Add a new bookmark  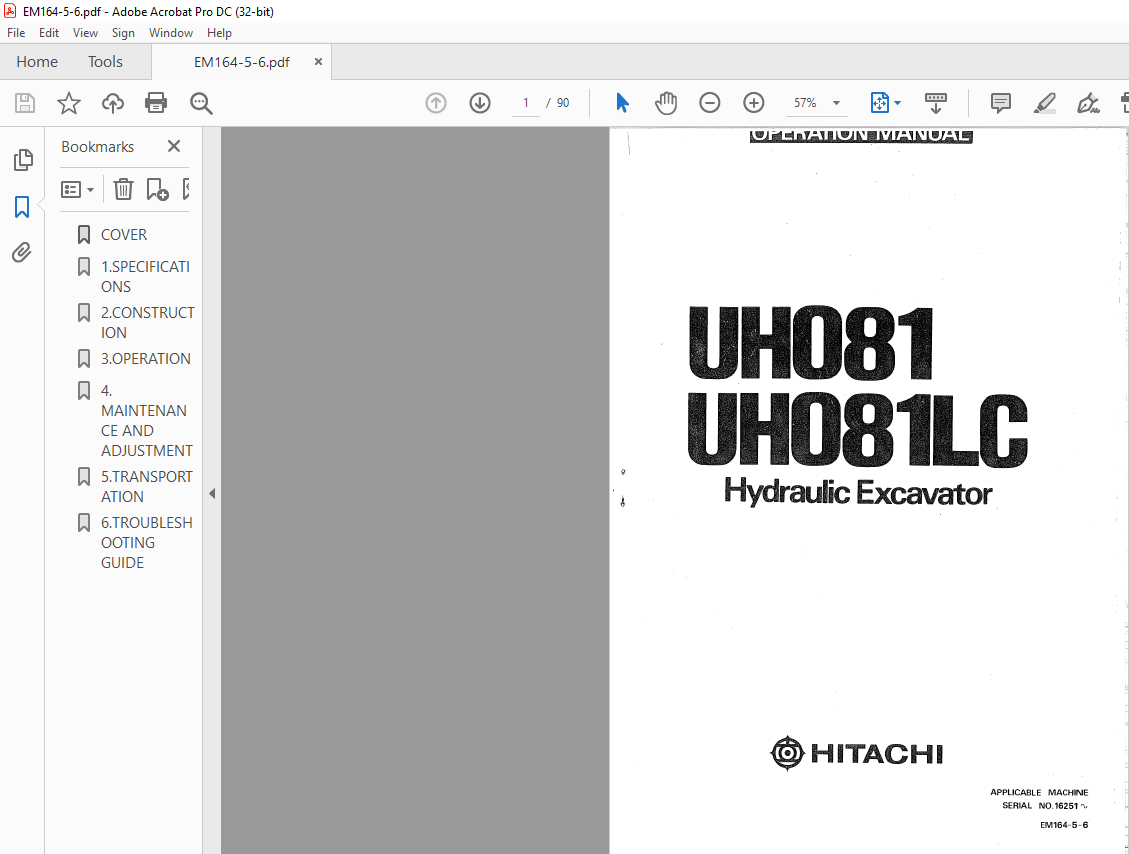click(x=157, y=189)
